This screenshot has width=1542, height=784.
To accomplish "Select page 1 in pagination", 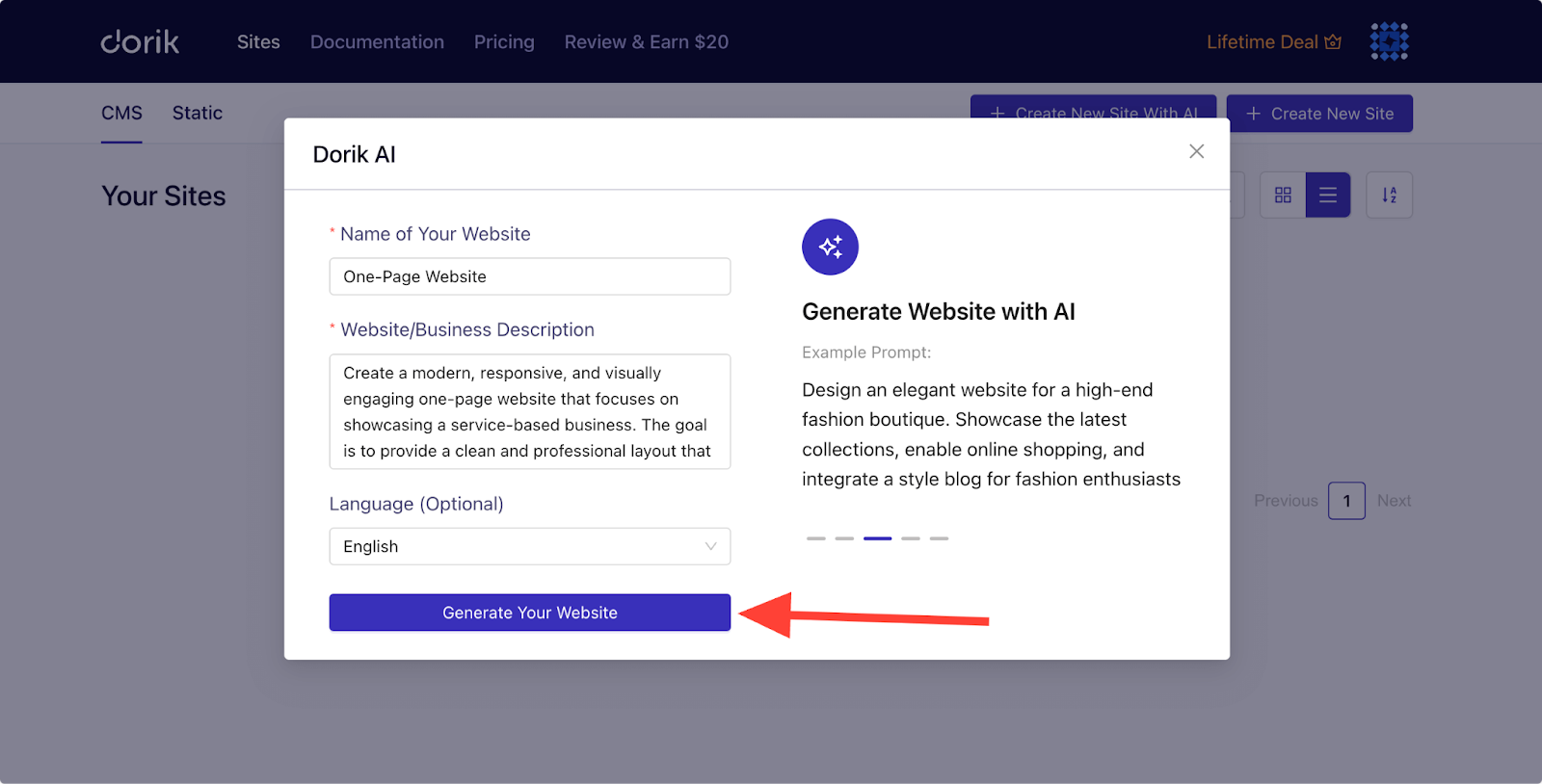I will pos(1346,501).
